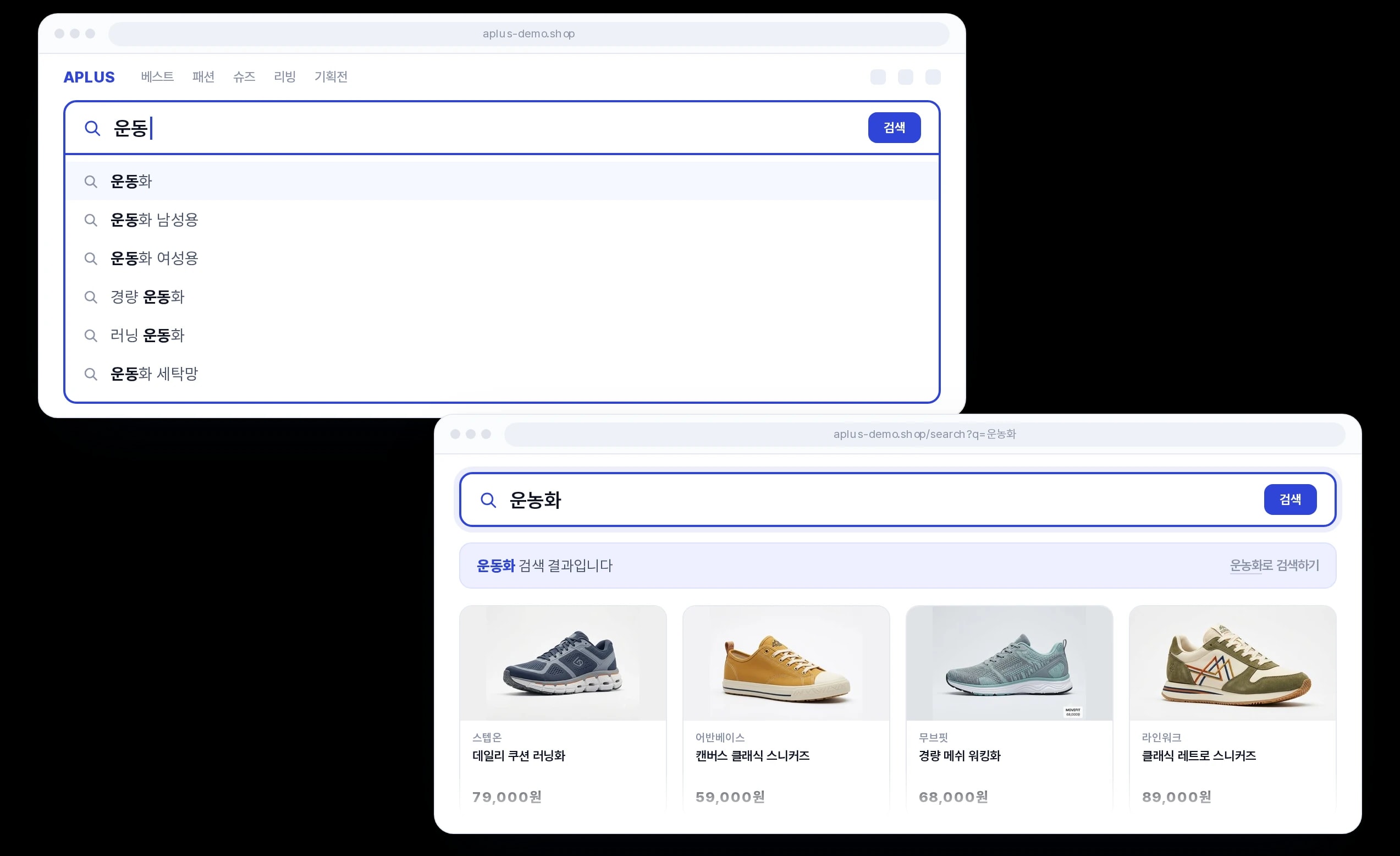Select the 경량 운동화 suggestion

[x=502, y=297]
